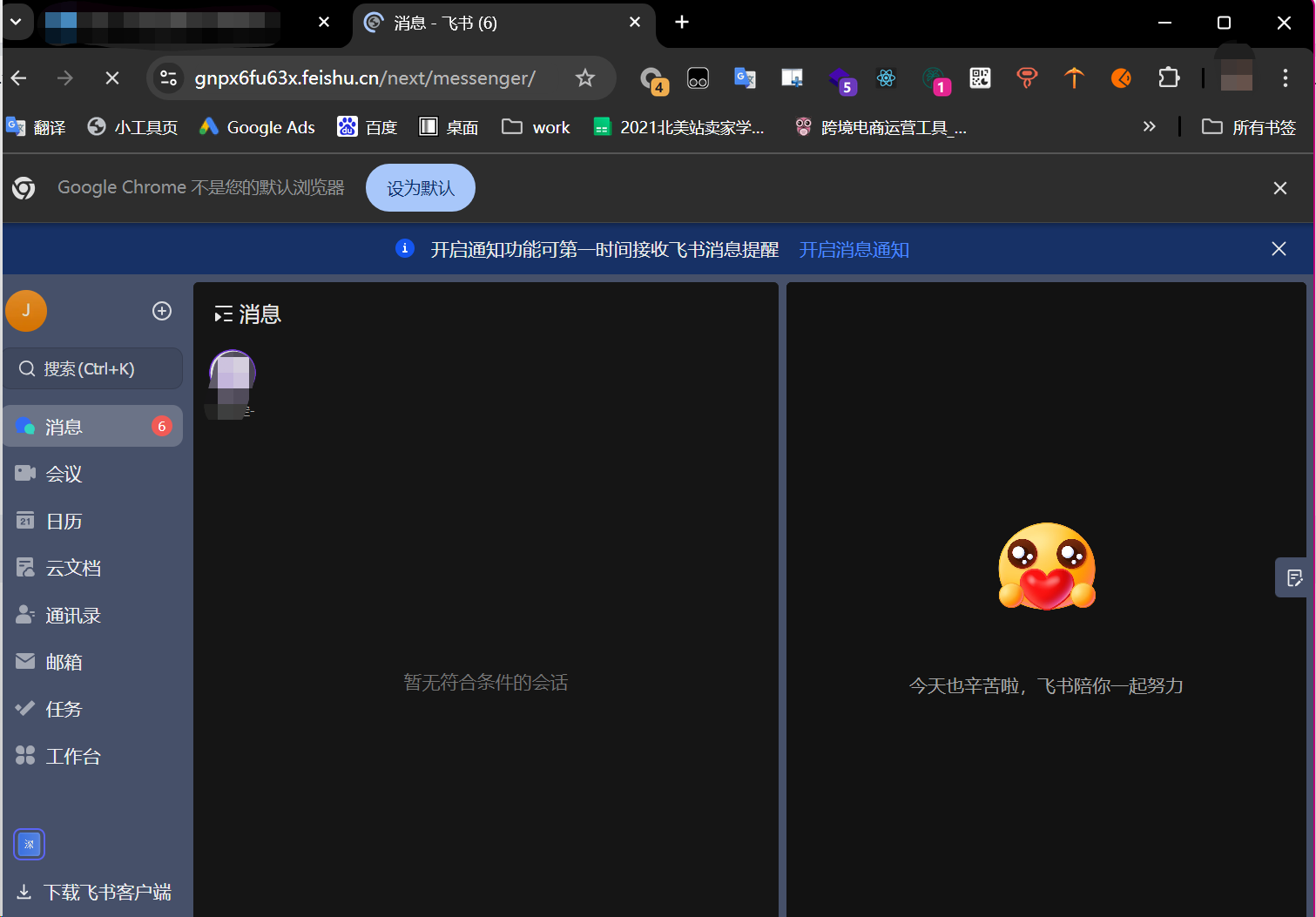Toggle the 消息 list collapse icon
The height and width of the screenshot is (917, 1316).
(224, 314)
